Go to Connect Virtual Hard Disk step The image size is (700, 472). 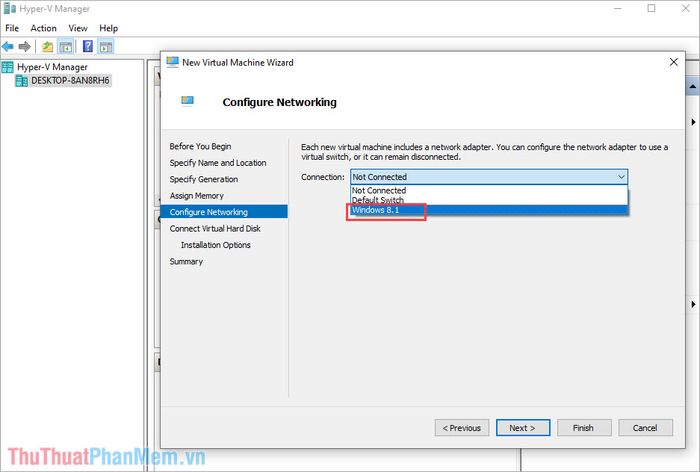click(x=215, y=229)
